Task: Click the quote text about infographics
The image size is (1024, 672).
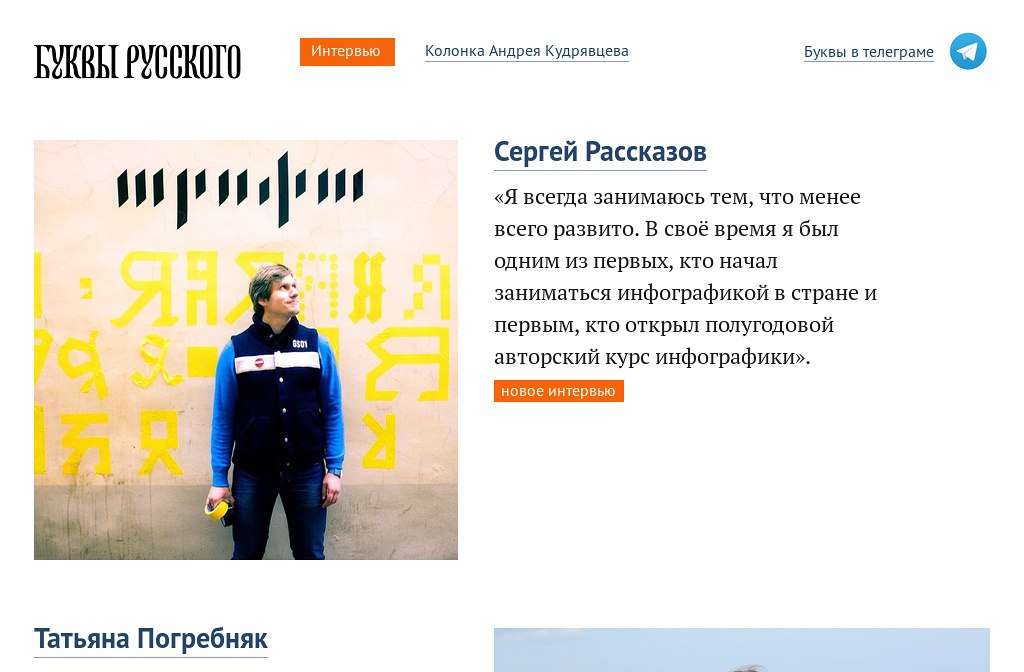Action: pyautogui.click(x=684, y=277)
